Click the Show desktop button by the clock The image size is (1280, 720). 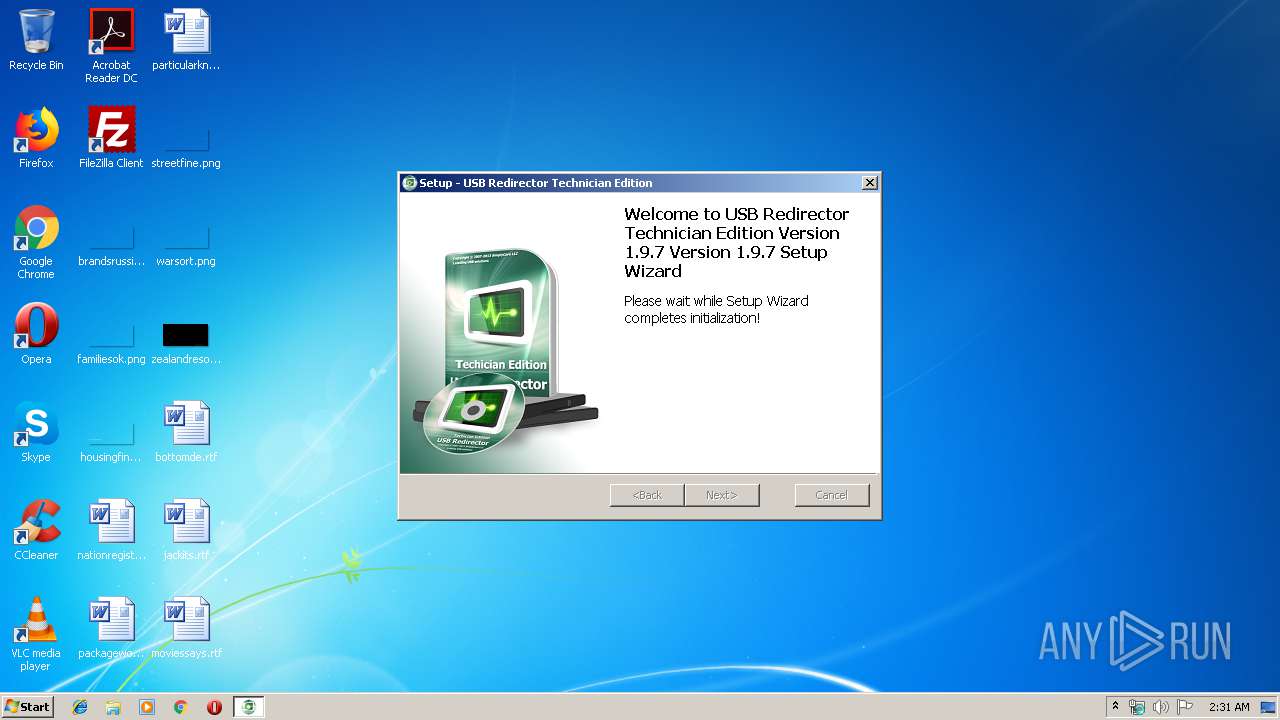point(1269,707)
